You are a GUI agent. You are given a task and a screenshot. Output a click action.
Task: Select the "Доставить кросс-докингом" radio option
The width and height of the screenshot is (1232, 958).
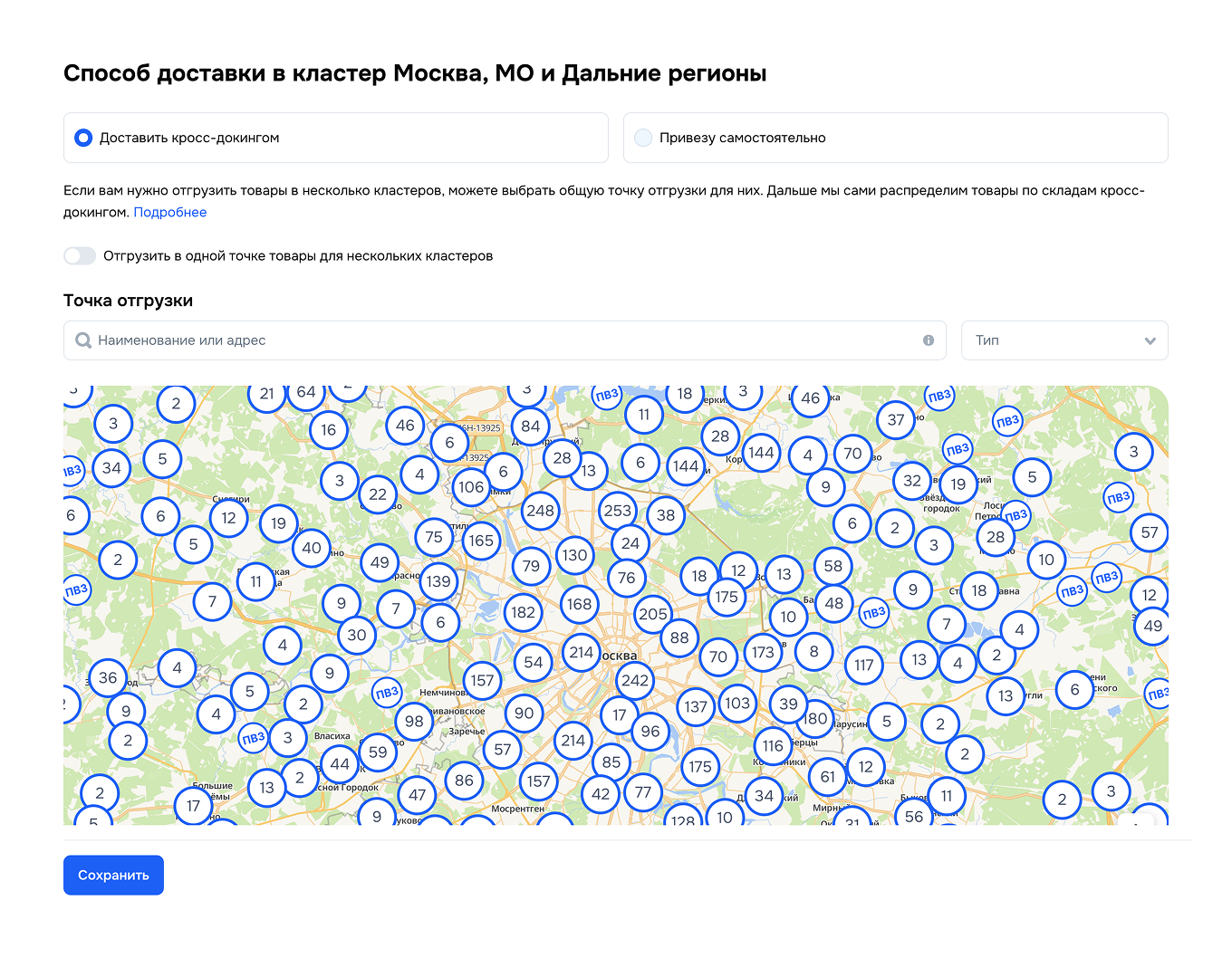83,138
